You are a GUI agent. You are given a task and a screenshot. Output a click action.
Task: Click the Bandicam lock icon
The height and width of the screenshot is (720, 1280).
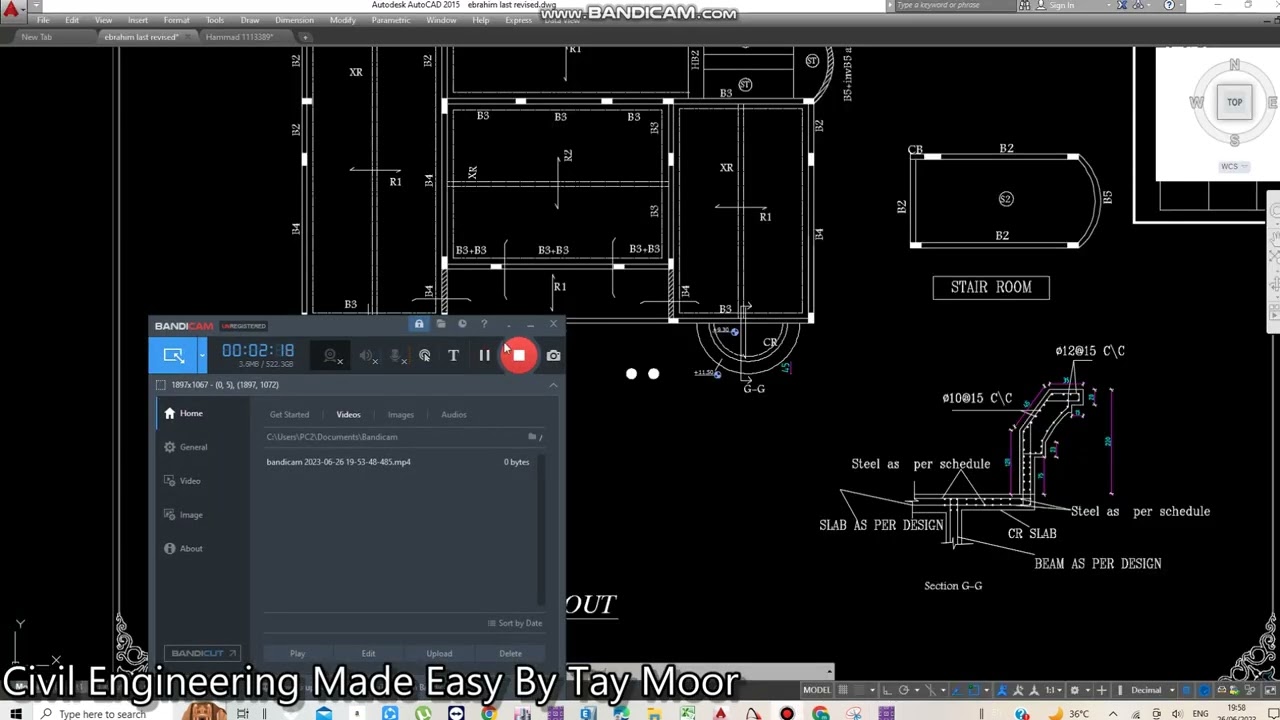419,324
